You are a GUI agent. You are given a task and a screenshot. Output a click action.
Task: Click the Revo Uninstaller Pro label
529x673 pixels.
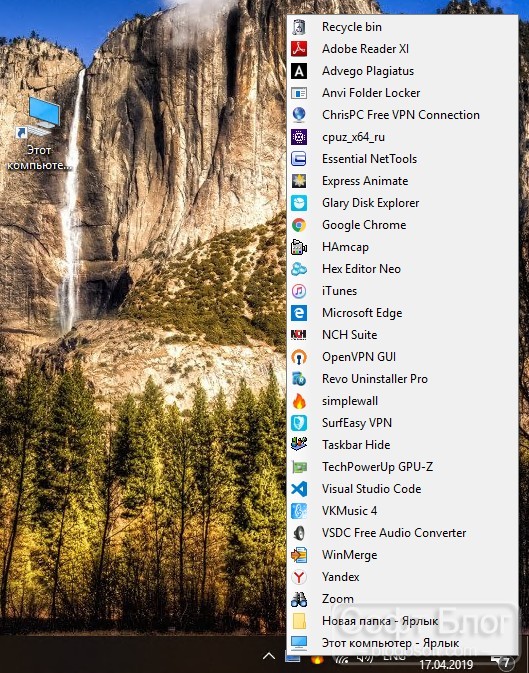coord(375,379)
